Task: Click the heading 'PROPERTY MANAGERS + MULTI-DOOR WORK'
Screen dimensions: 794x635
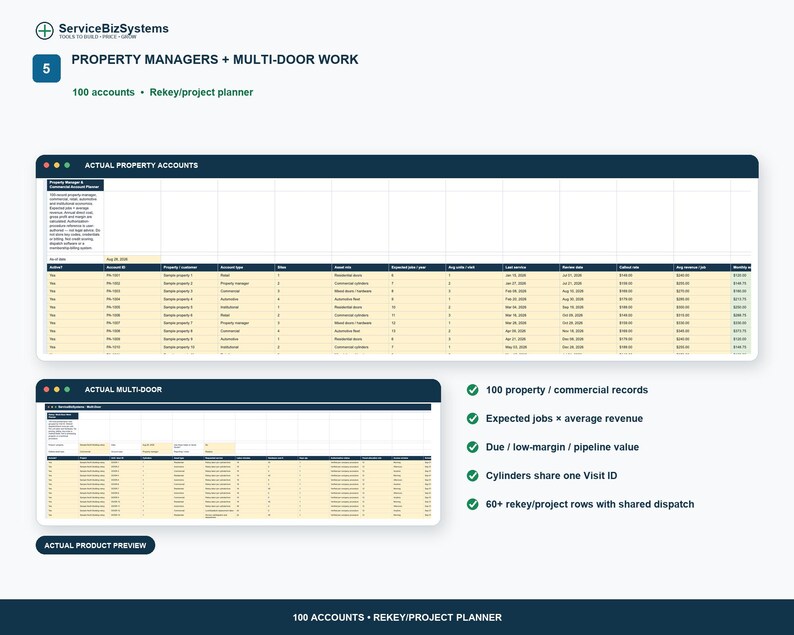Action: (215, 59)
